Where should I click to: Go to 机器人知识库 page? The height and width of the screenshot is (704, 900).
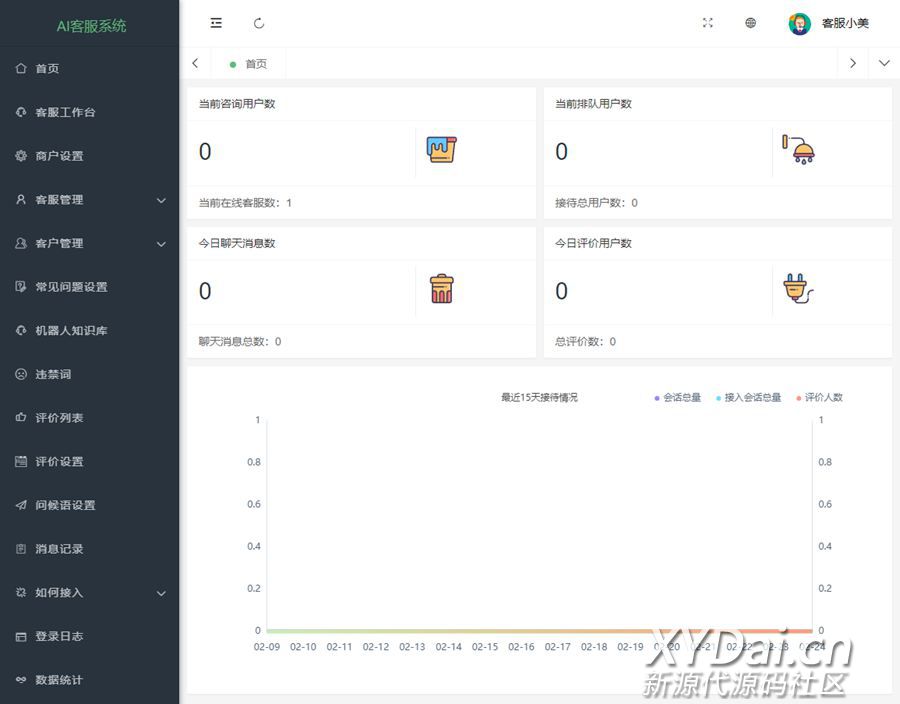point(70,330)
